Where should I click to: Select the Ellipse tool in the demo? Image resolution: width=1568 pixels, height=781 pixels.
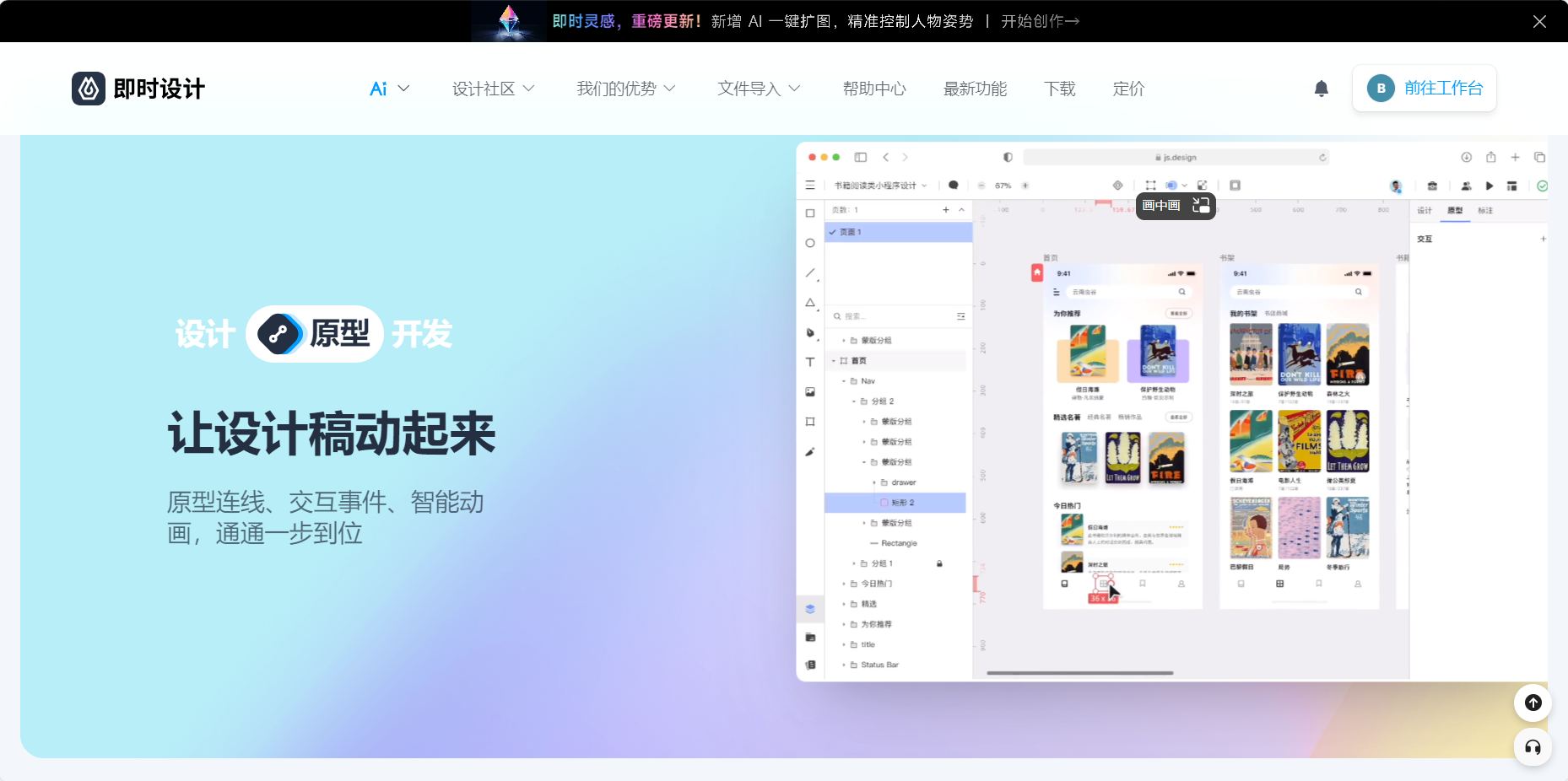(x=810, y=243)
